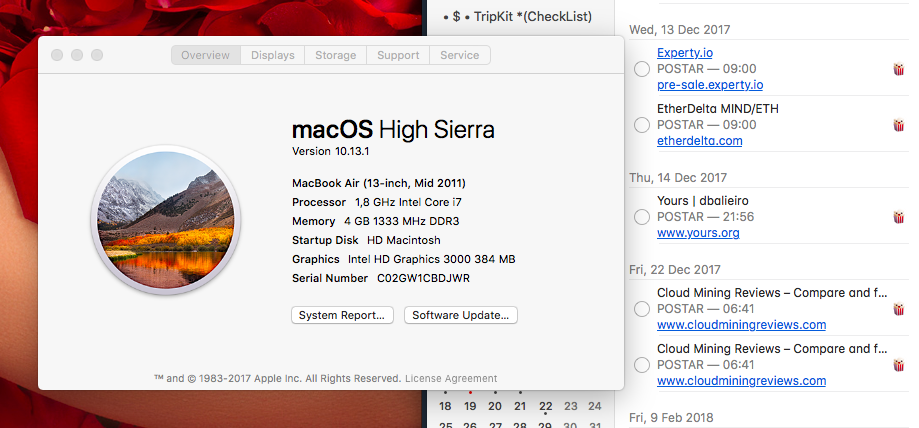Close the About This Mac window
This screenshot has width=919, height=428.
click(57, 55)
